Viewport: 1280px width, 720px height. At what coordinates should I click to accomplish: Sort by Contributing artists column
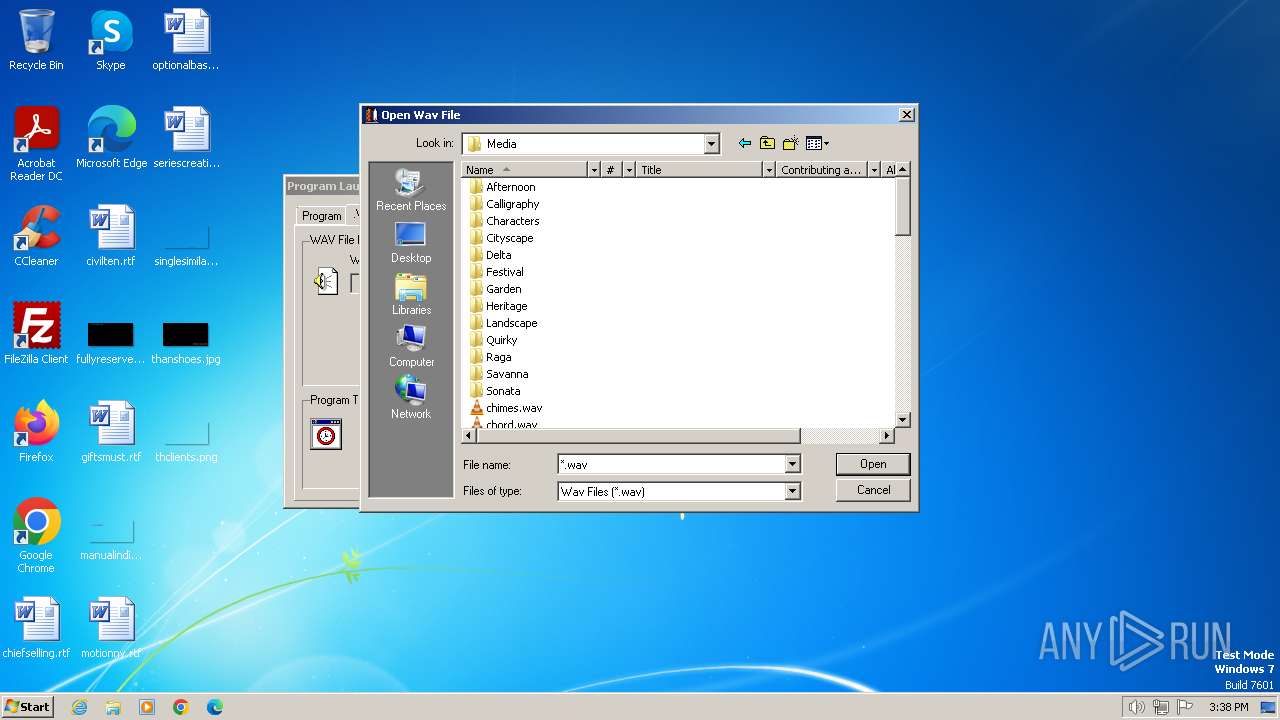(x=822, y=170)
